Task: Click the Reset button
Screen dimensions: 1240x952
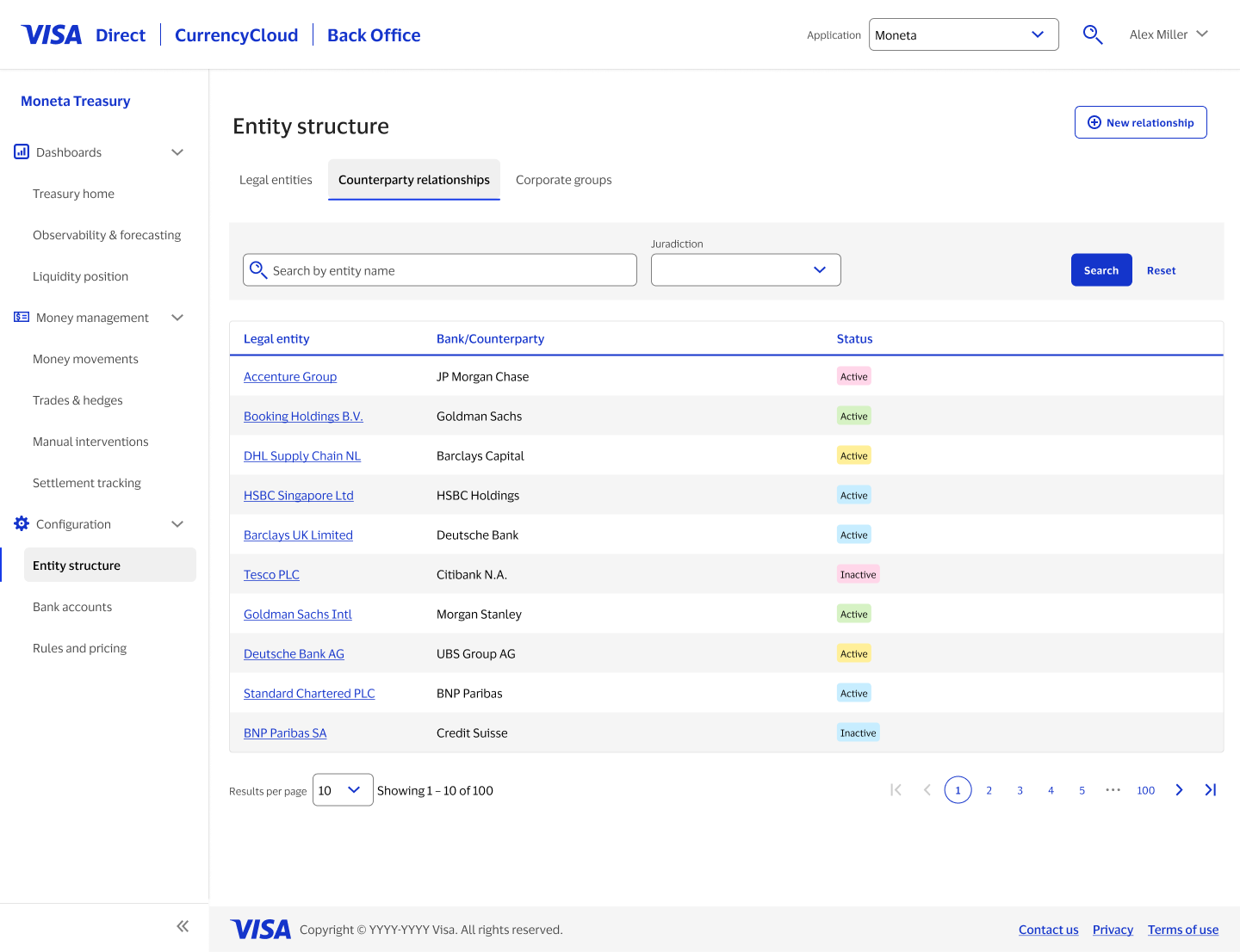Action: (x=1161, y=270)
